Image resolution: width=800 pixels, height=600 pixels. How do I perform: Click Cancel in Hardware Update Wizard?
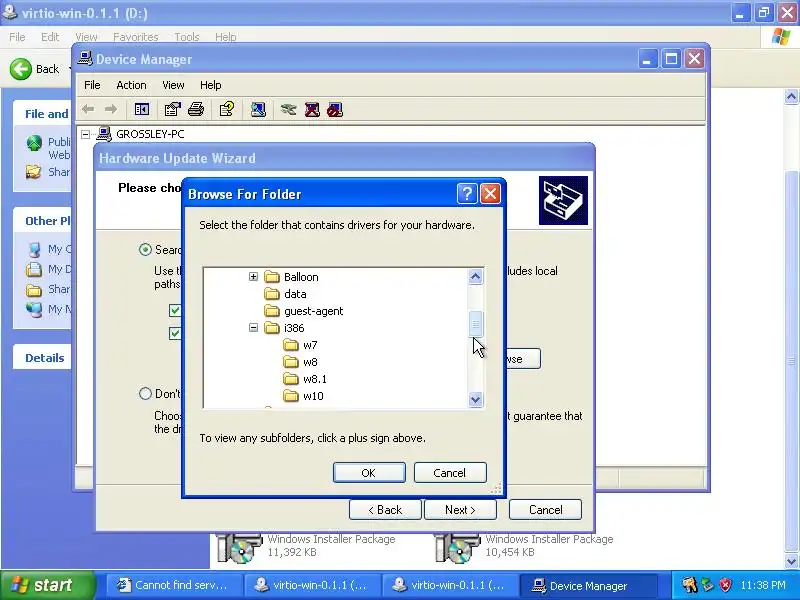click(x=545, y=510)
